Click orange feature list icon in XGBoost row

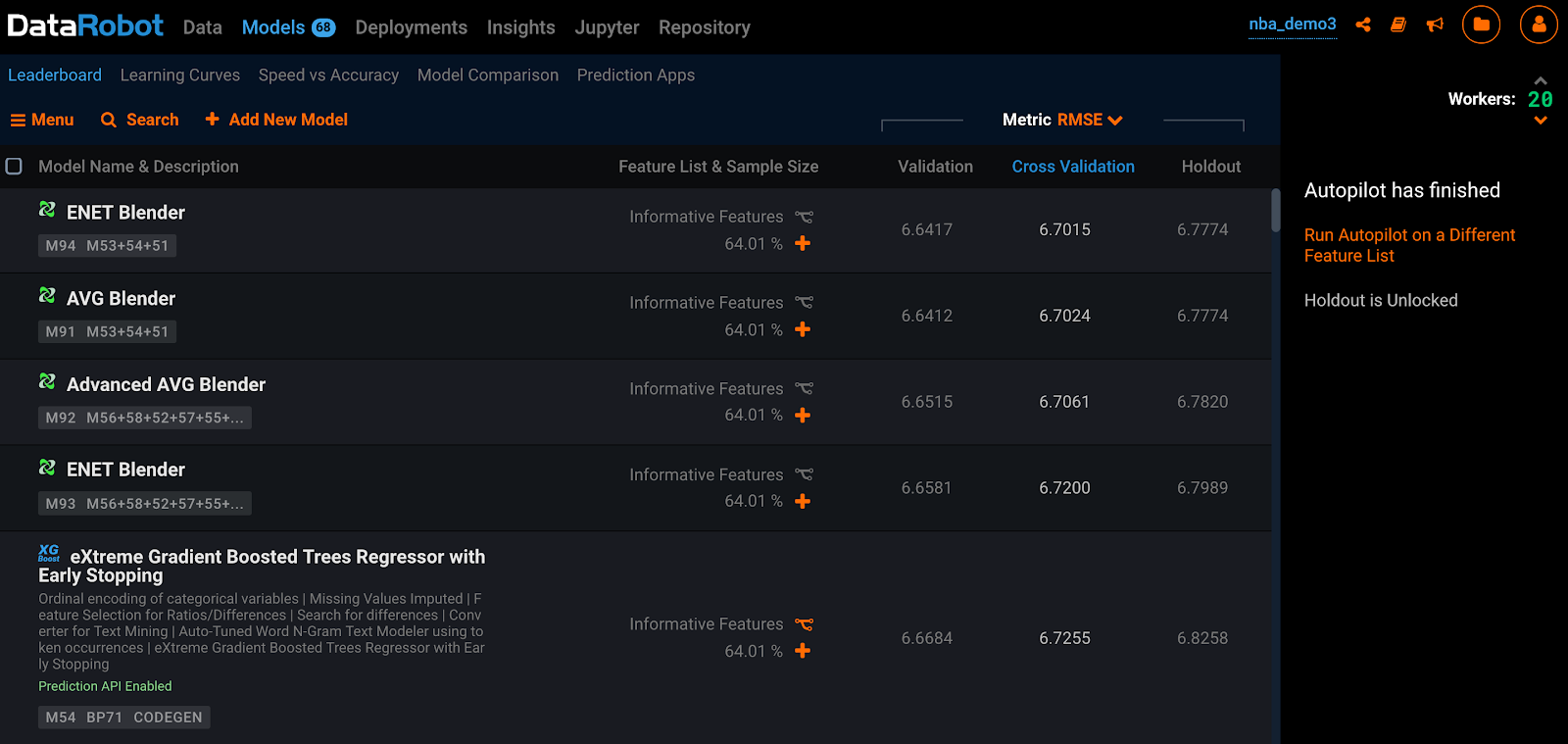pyautogui.click(x=804, y=624)
